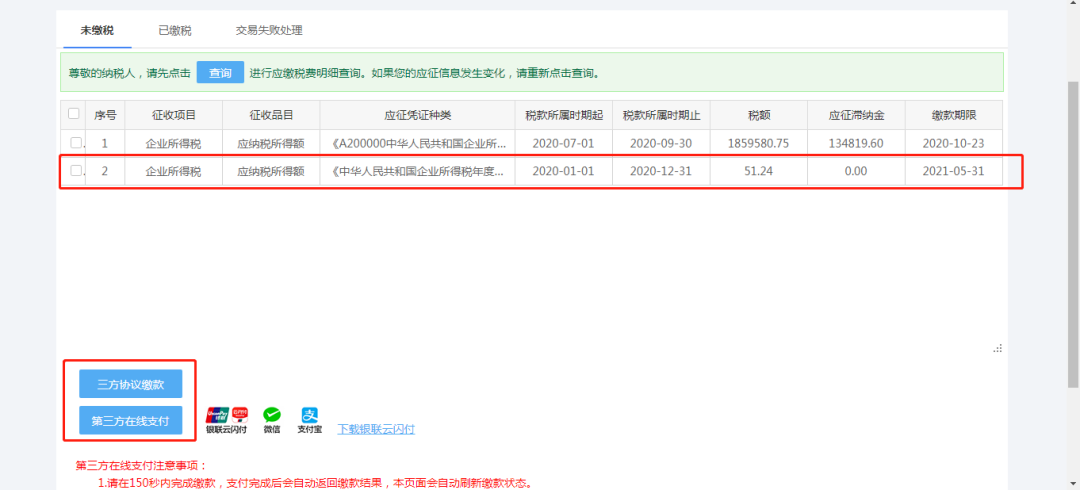Viewport: 1080px width, 490px height.
Task: Click the 征收品目 column header
Action: [271, 115]
